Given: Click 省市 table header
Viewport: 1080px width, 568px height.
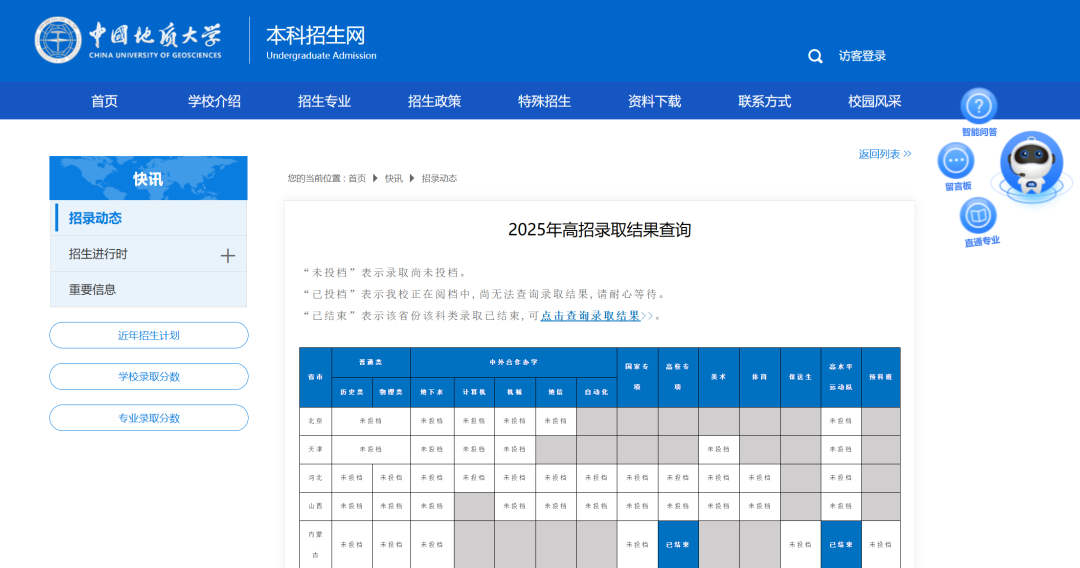Looking at the screenshot, I should (315, 377).
